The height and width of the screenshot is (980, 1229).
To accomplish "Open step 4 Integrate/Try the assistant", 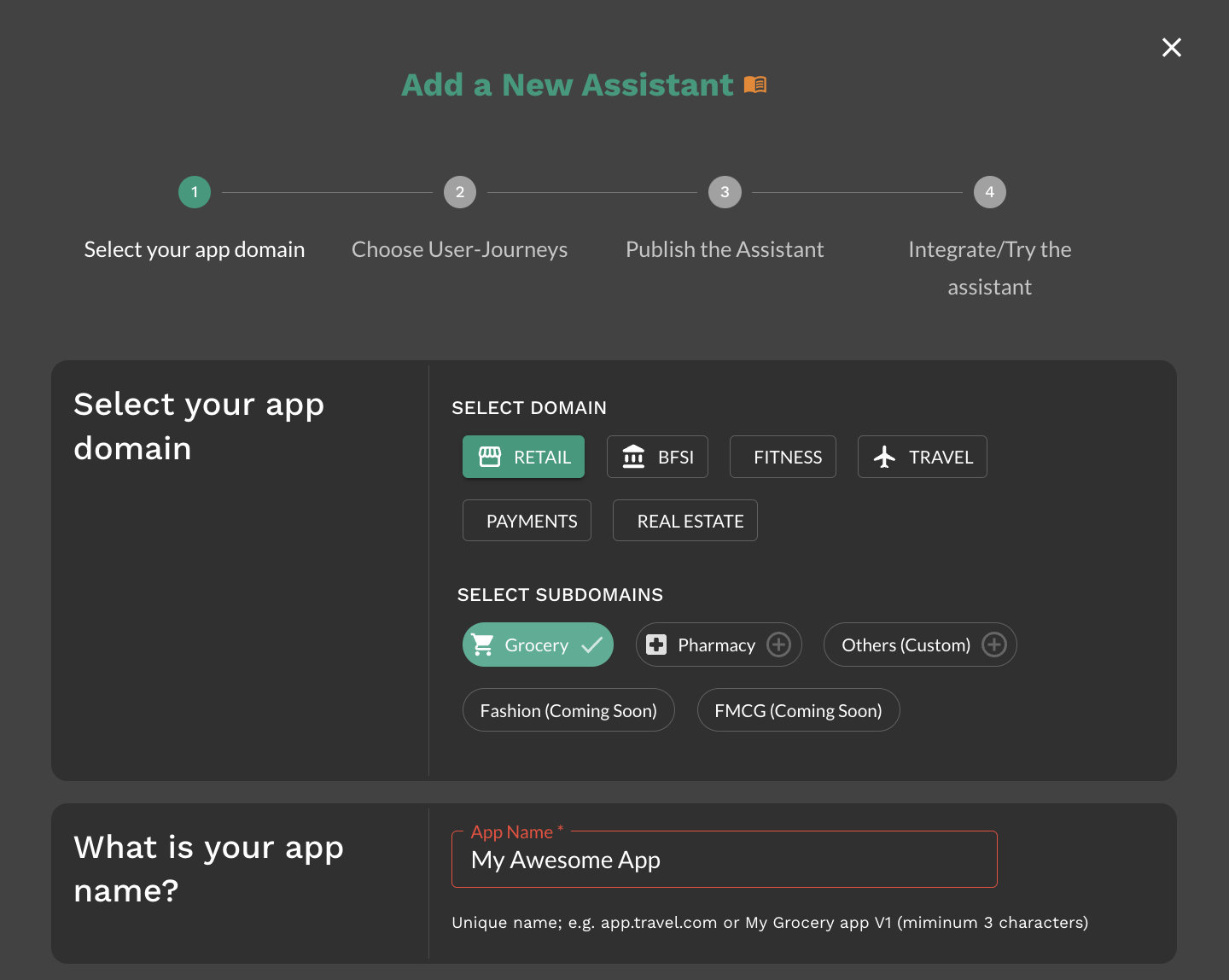I will 989,192.
